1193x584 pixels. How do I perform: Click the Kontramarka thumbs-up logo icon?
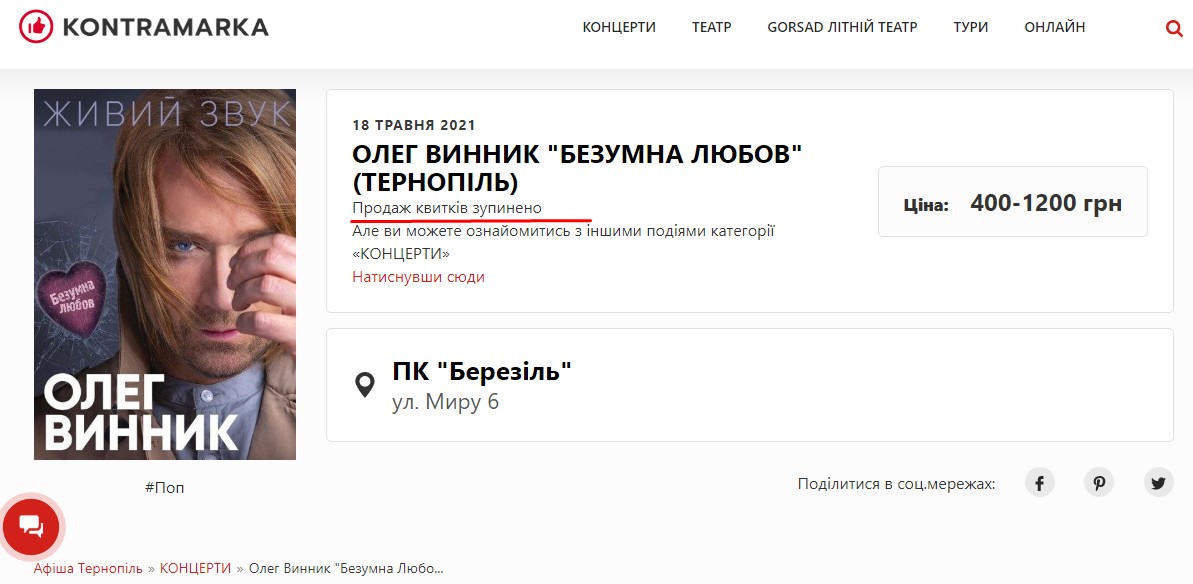[x=36, y=27]
